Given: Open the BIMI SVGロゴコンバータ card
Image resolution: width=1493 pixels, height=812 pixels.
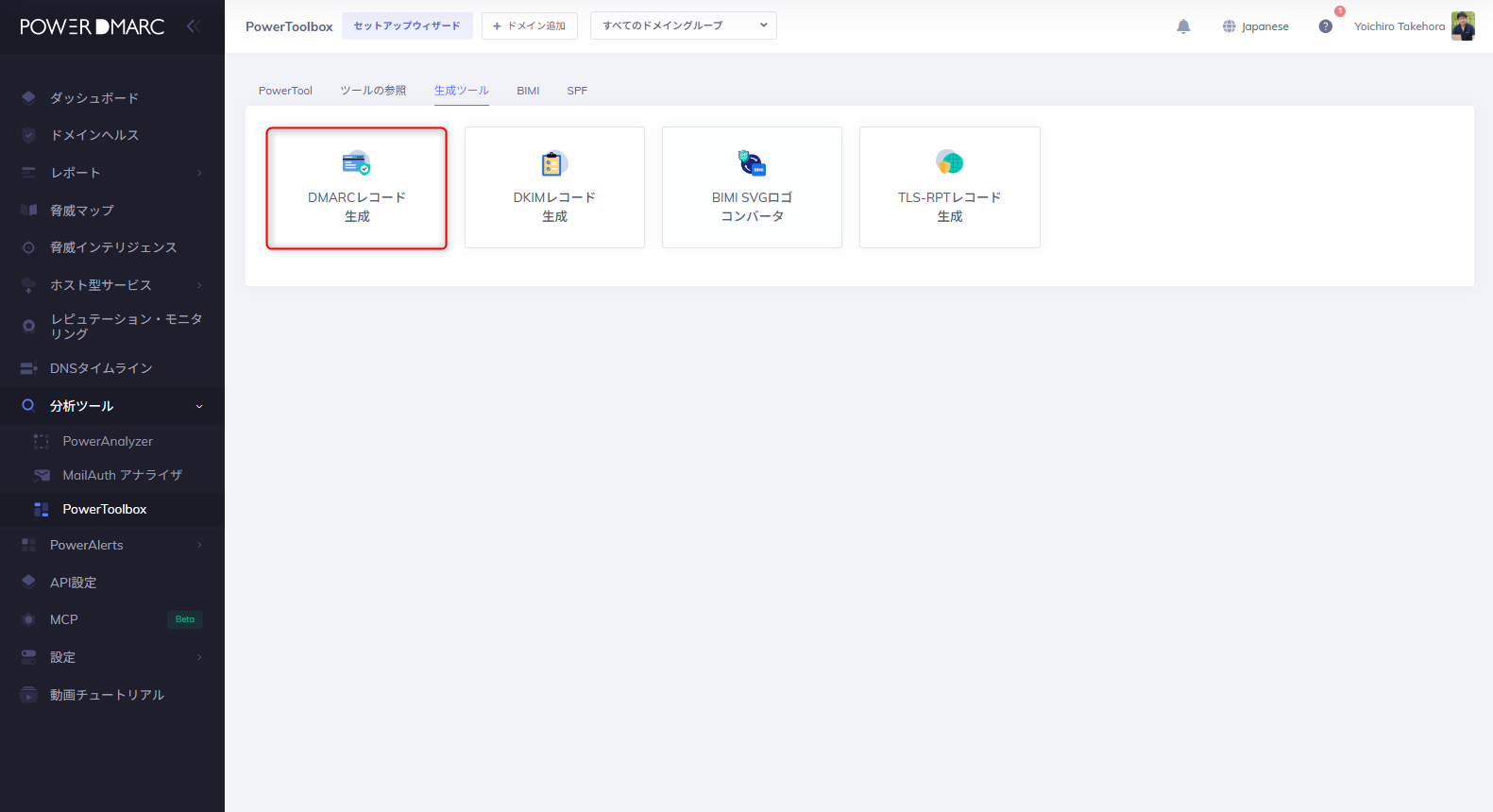Looking at the screenshot, I should click(752, 188).
